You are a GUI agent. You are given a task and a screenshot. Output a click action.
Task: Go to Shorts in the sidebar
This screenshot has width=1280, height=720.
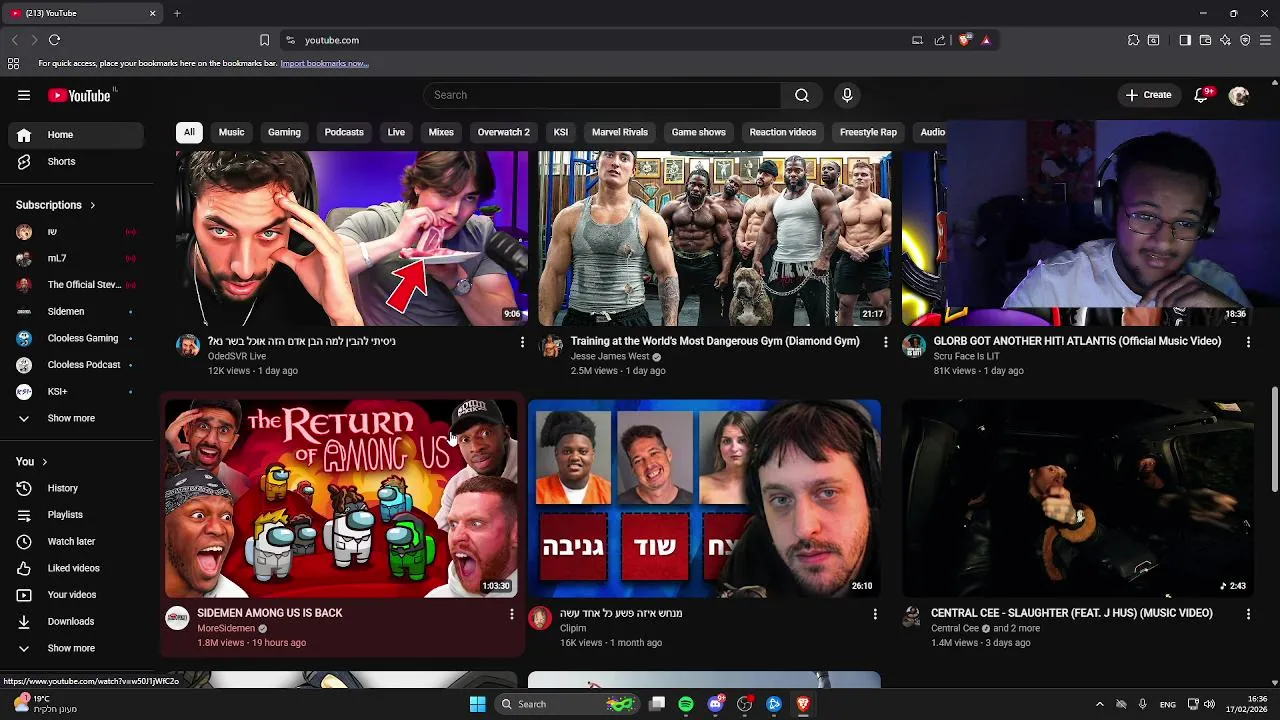76,162
